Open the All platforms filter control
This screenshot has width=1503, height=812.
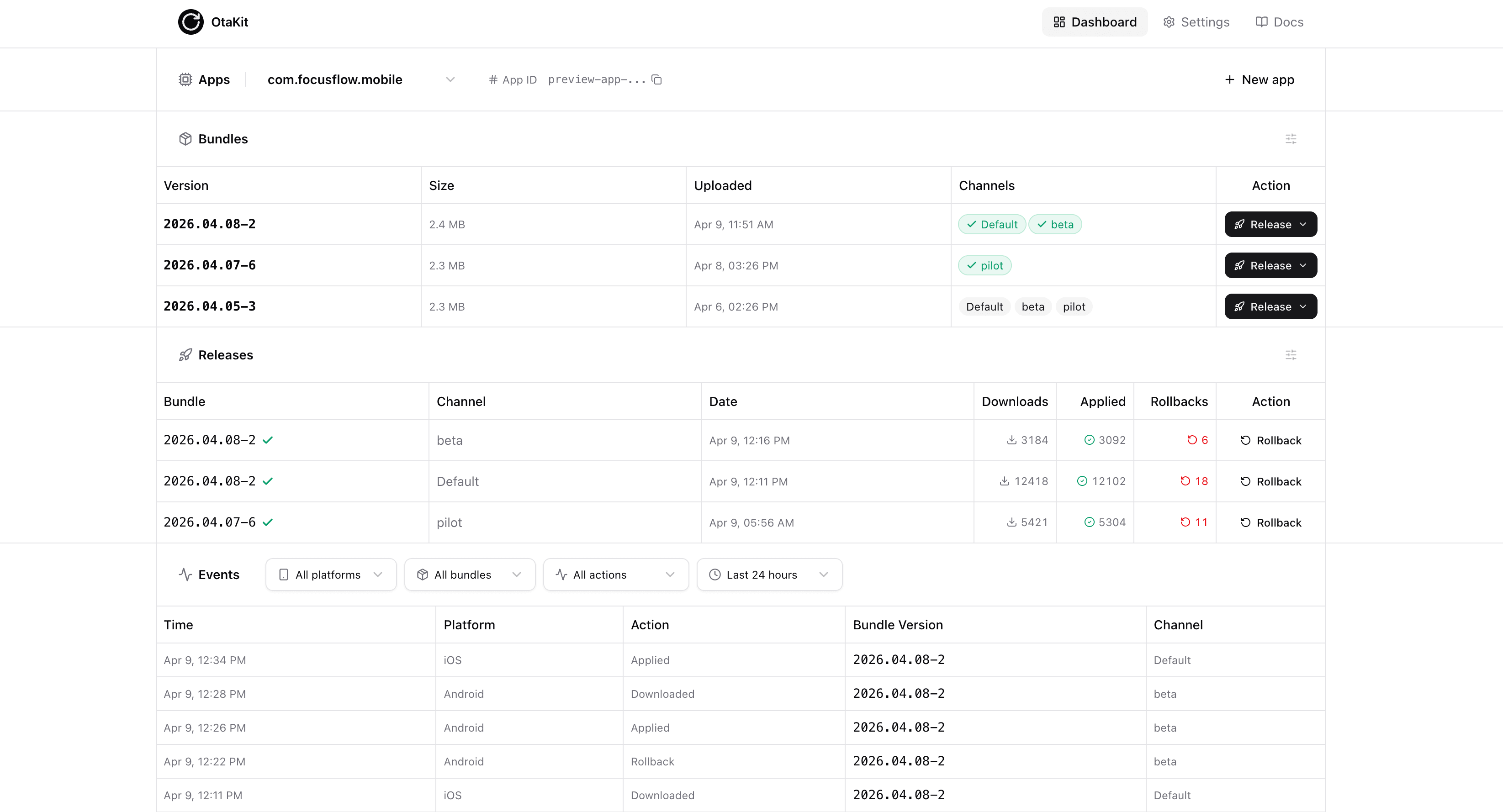[x=330, y=575]
